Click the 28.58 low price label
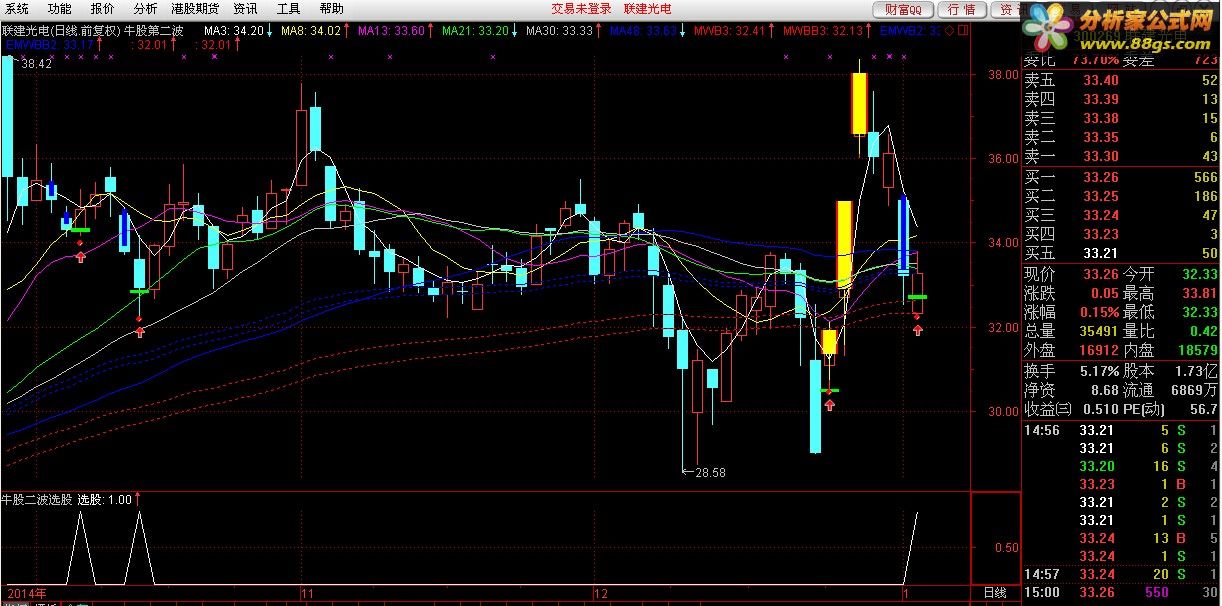The width and height of the screenshot is (1222, 606). (x=709, y=472)
